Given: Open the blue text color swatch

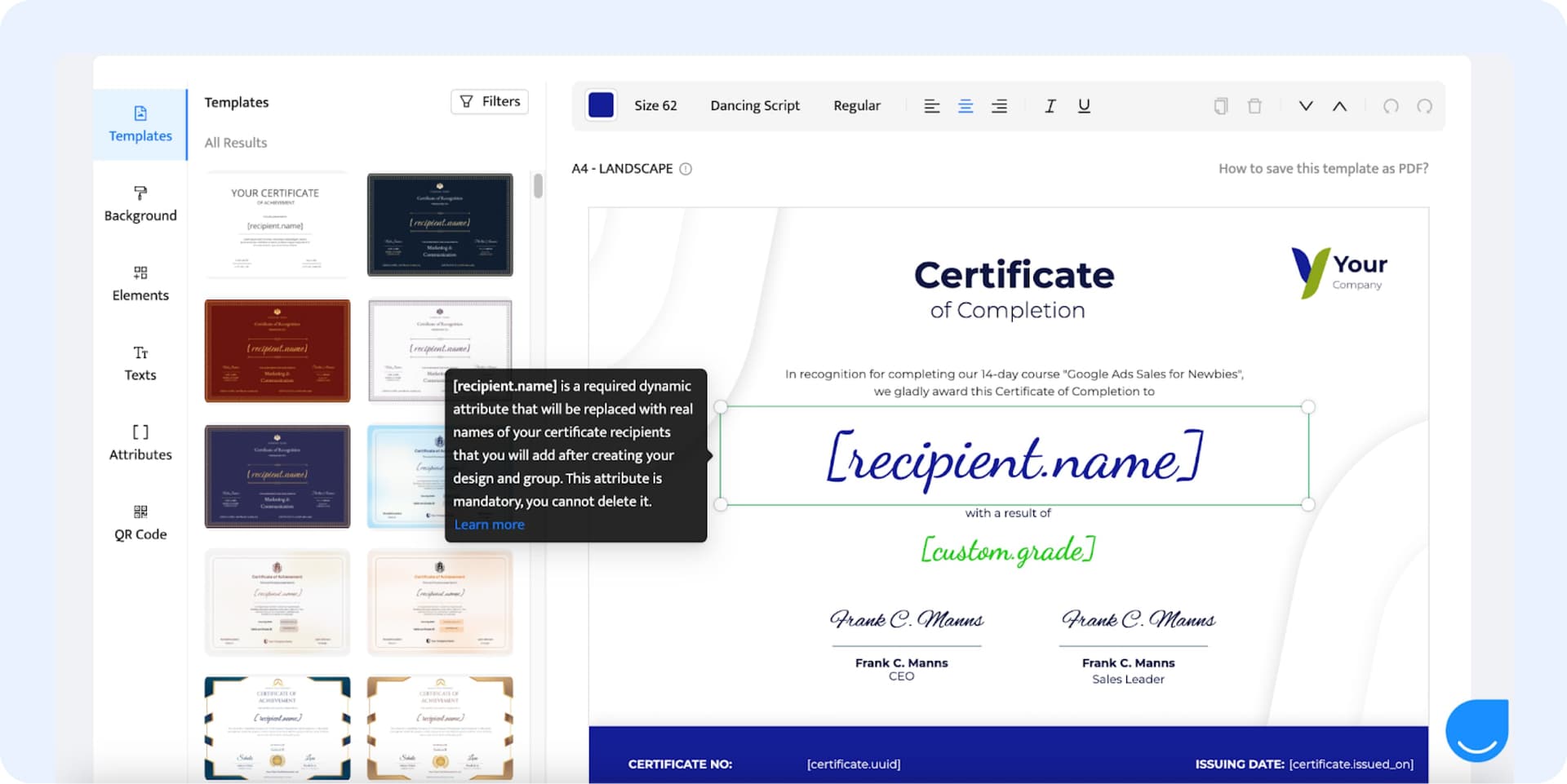Looking at the screenshot, I should [601, 105].
